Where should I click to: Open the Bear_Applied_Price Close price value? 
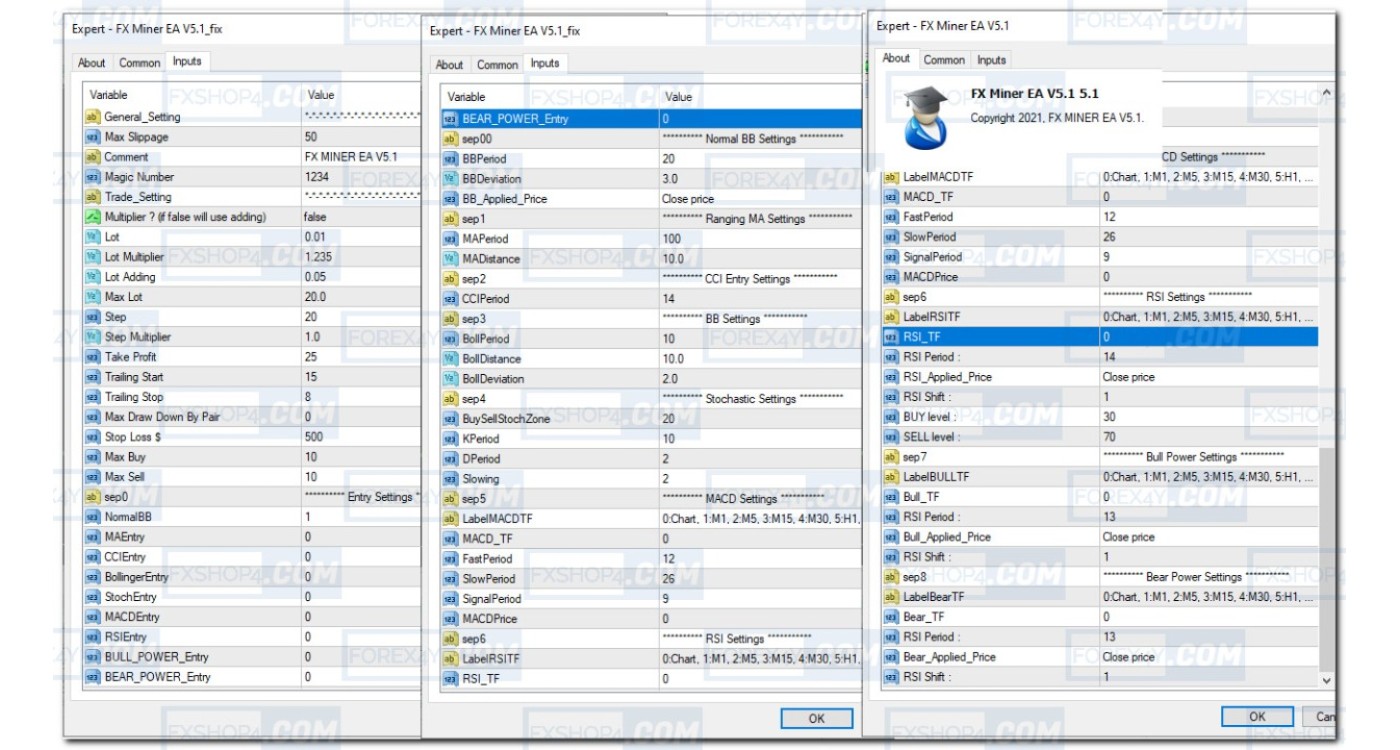click(x=1128, y=657)
